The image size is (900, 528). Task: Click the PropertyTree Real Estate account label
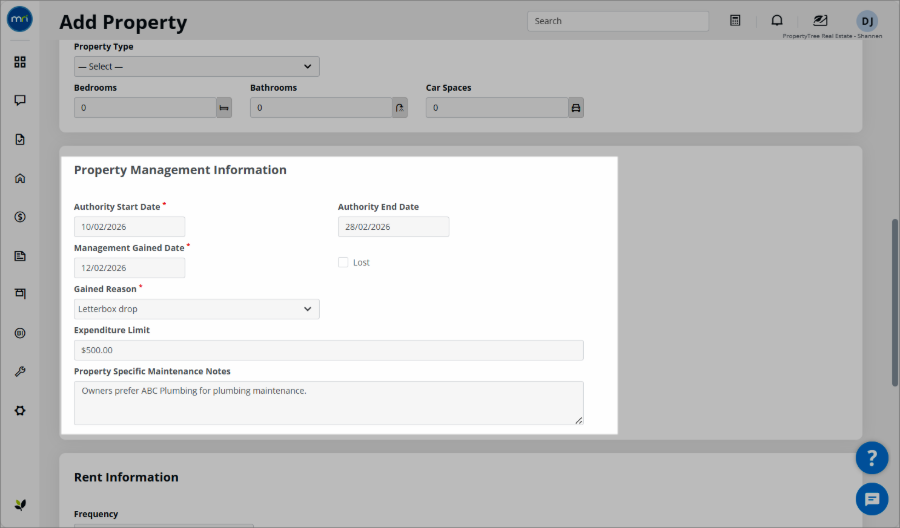[832, 36]
